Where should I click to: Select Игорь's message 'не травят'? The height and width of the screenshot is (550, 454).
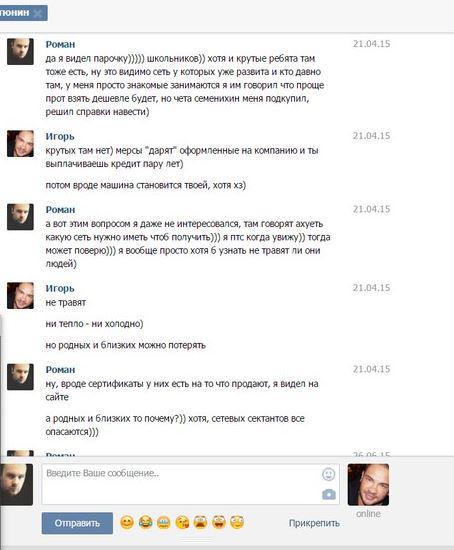click(x=66, y=302)
